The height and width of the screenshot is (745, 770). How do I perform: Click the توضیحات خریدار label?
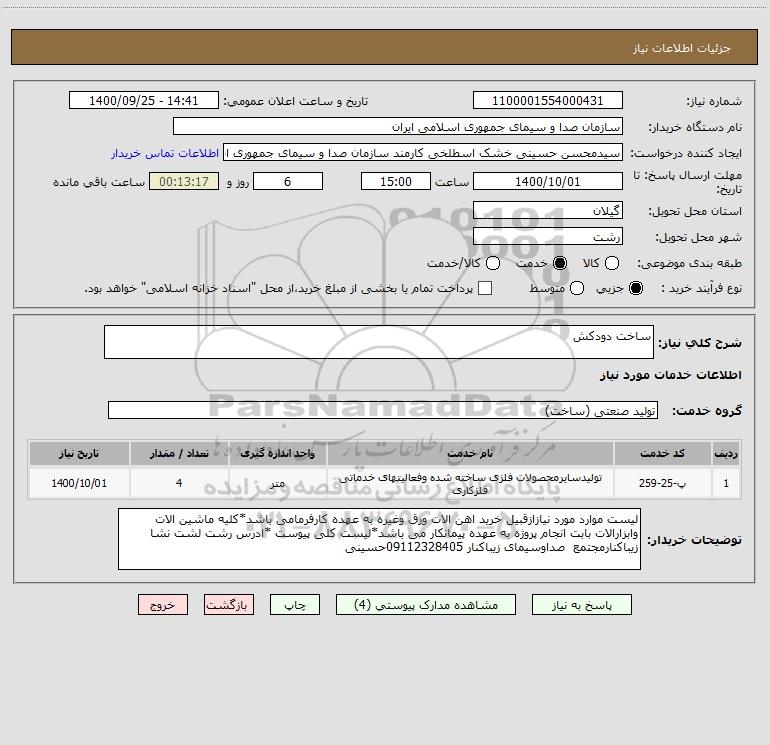tap(694, 540)
